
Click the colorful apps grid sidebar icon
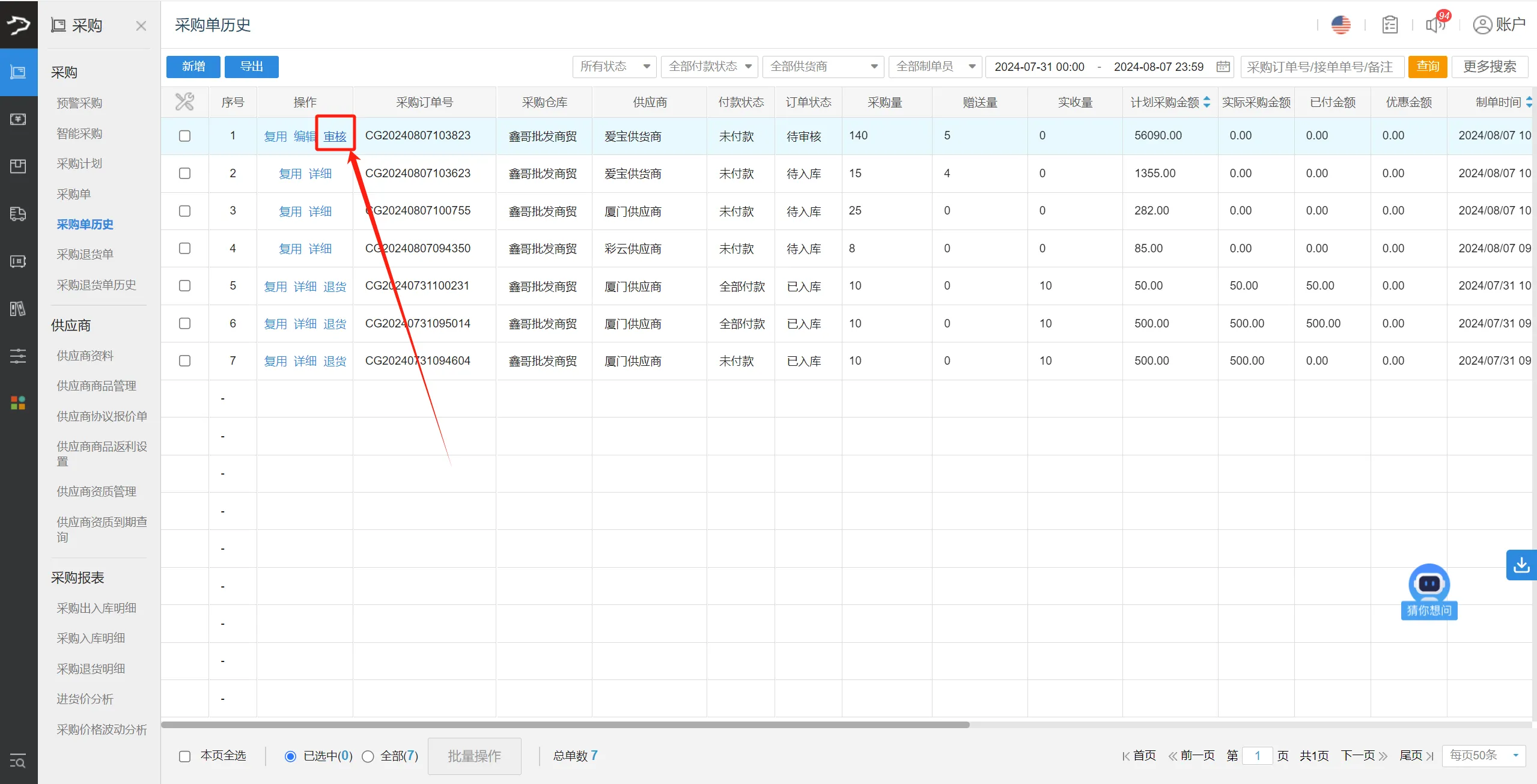(18, 403)
